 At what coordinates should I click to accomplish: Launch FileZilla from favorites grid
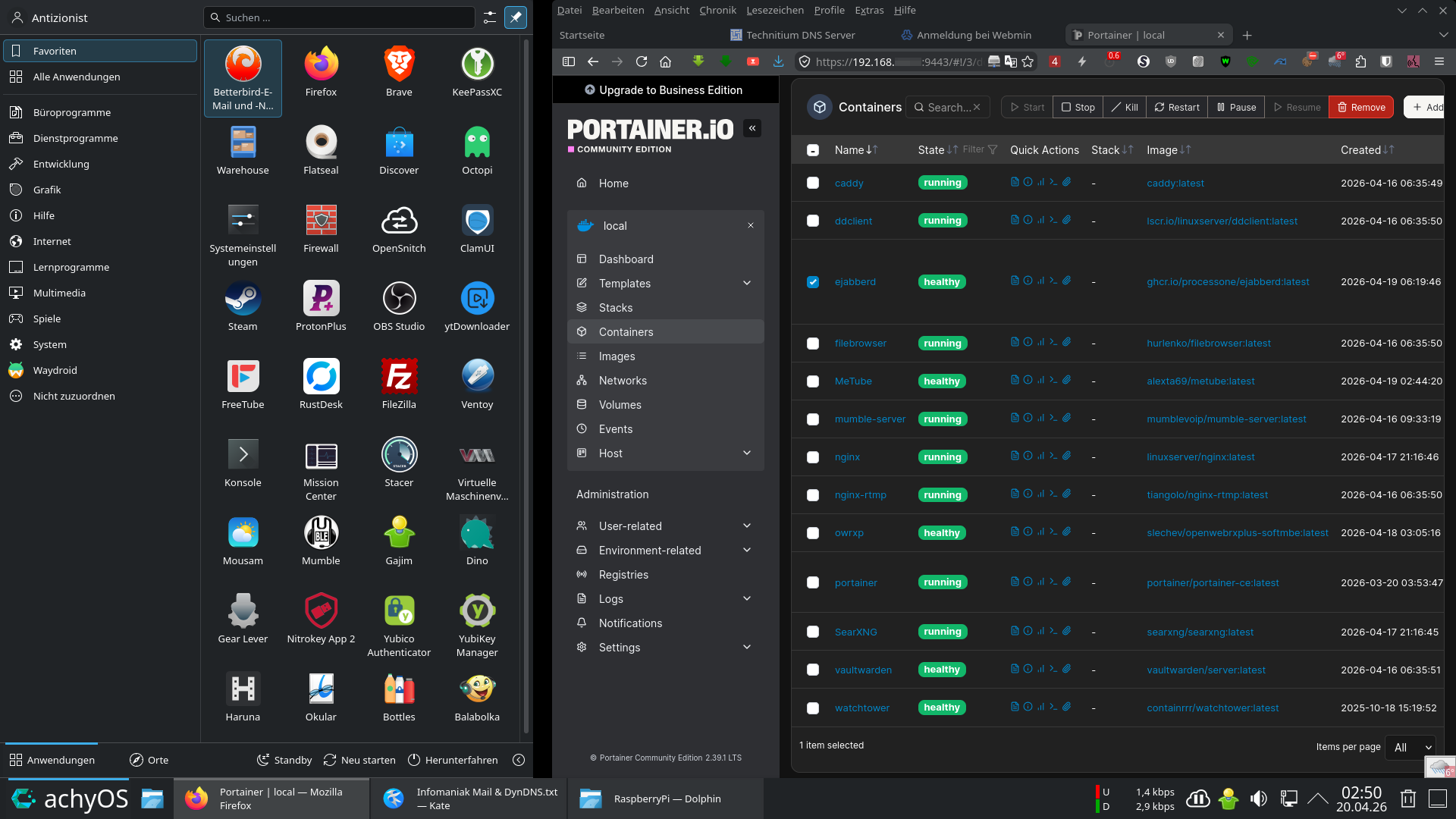tap(399, 377)
